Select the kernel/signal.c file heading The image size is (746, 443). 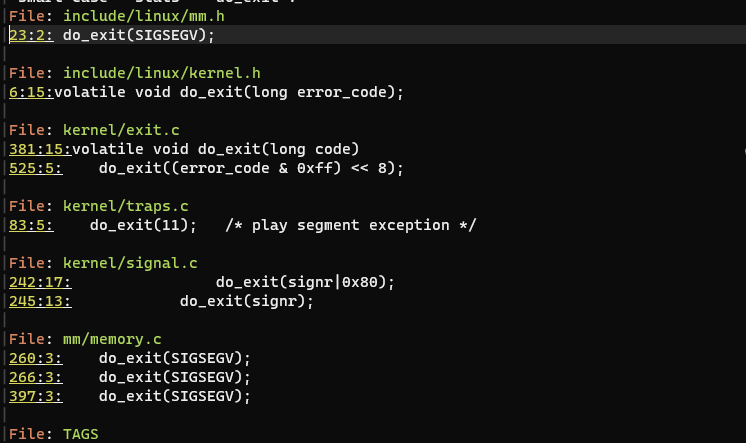tap(130, 263)
